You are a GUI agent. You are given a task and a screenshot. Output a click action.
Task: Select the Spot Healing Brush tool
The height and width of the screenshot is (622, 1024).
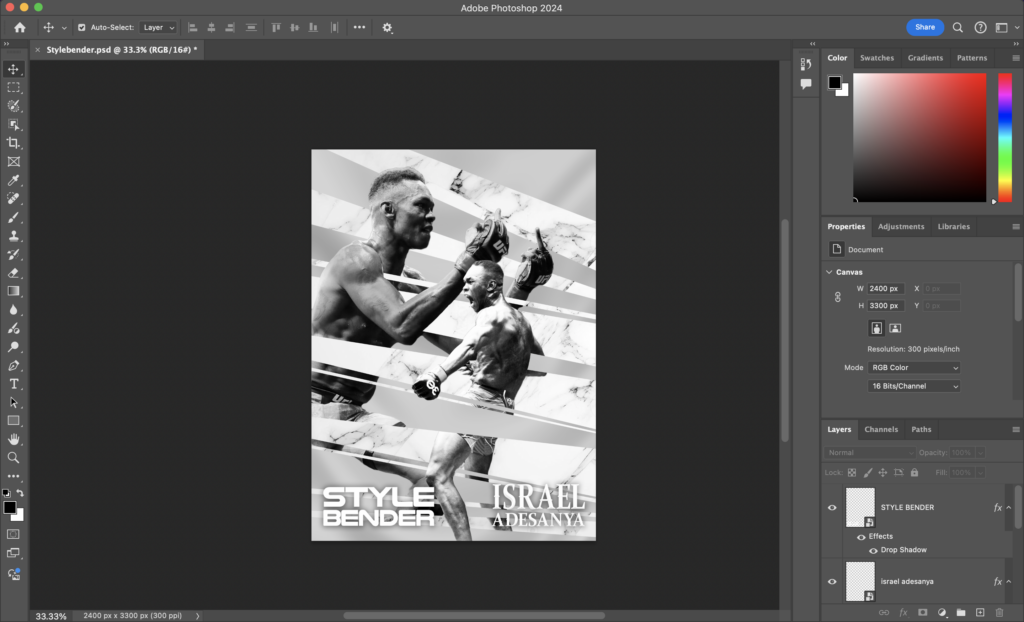click(13, 198)
